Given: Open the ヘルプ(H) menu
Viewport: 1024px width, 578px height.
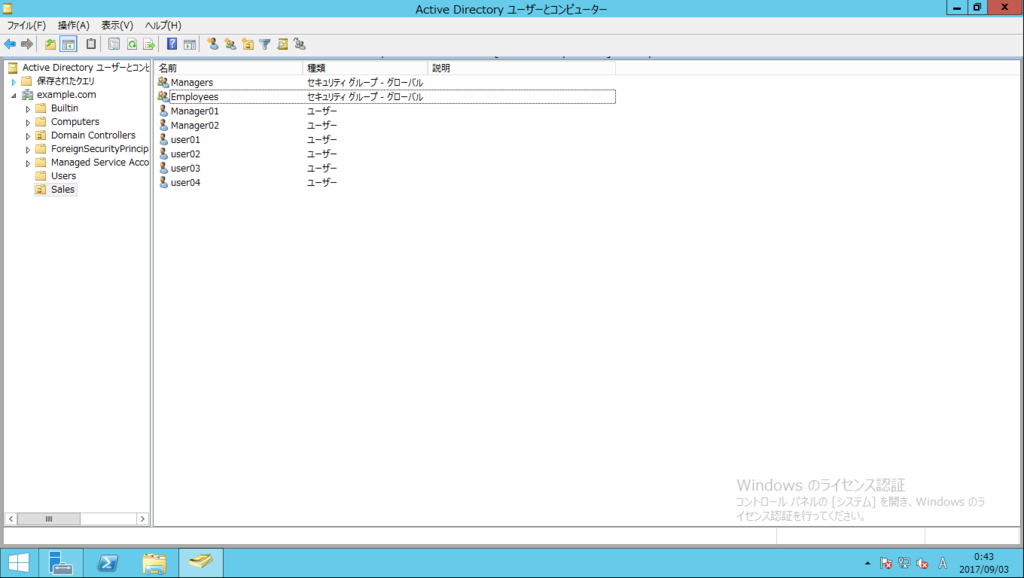Looking at the screenshot, I should click(163, 25).
